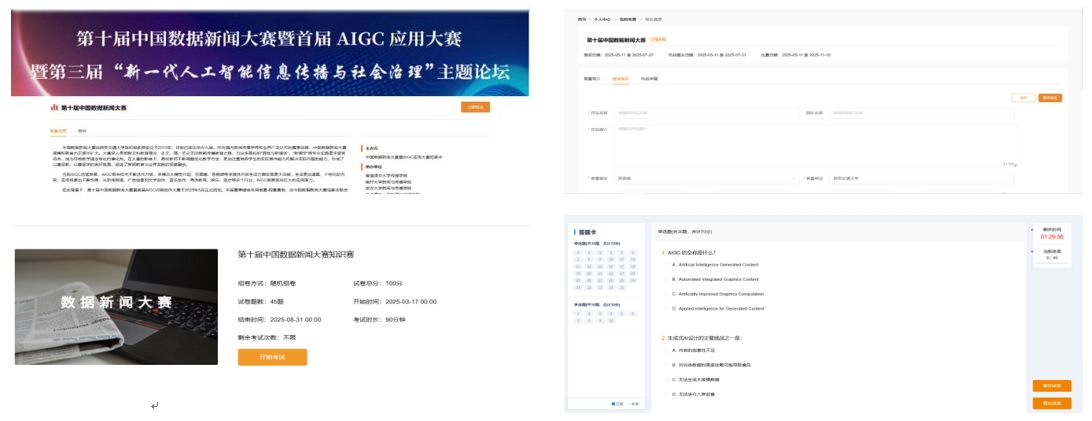Jump to single-choice question 6 in 答题卡

pos(632,253)
